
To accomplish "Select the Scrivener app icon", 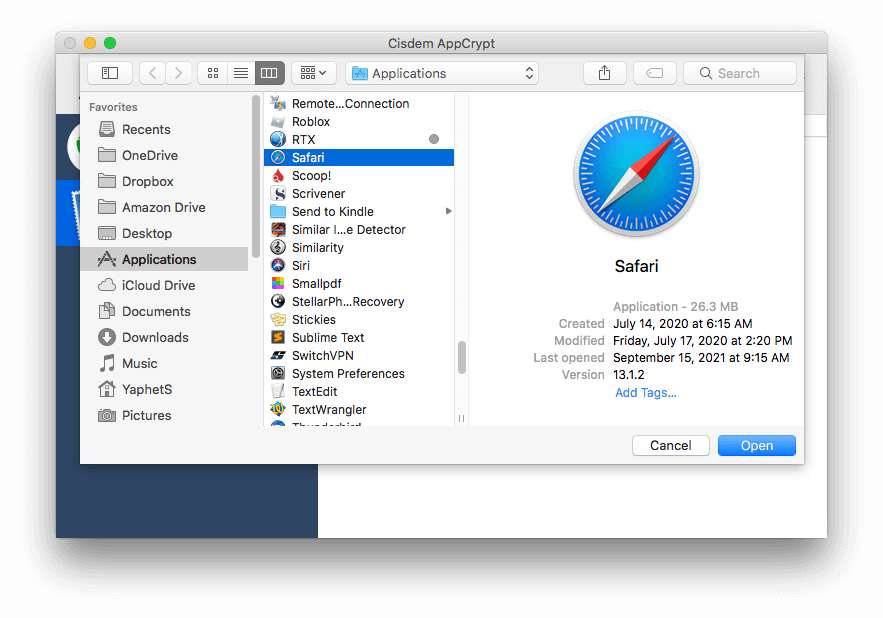I will click(x=278, y=193).
